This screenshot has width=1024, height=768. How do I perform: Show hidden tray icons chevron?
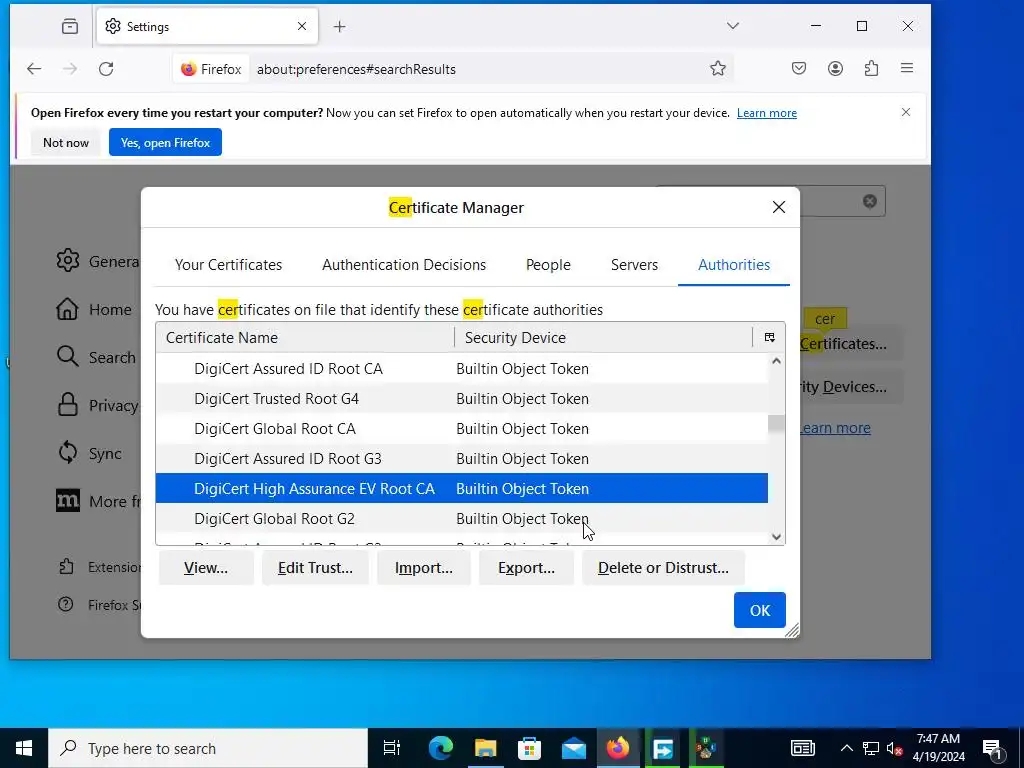(x=846, y=748)
